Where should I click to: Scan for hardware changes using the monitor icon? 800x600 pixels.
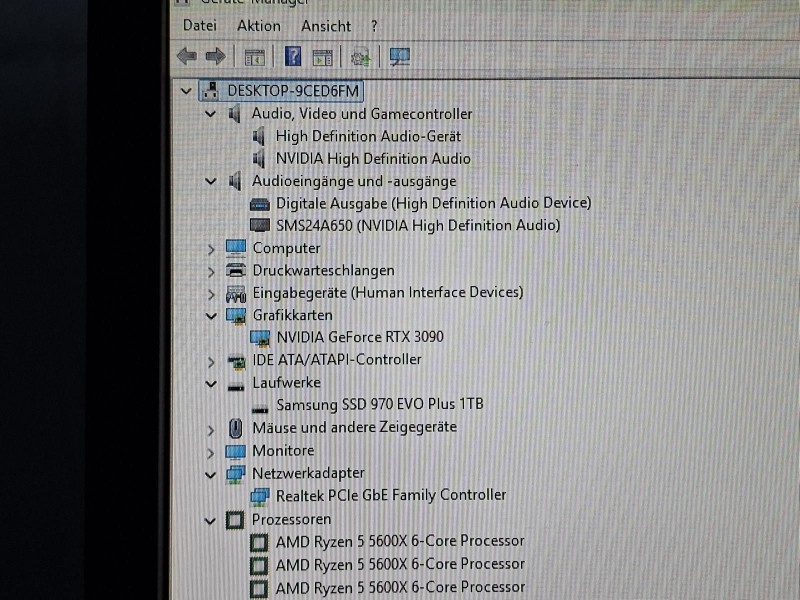(400, 57)
